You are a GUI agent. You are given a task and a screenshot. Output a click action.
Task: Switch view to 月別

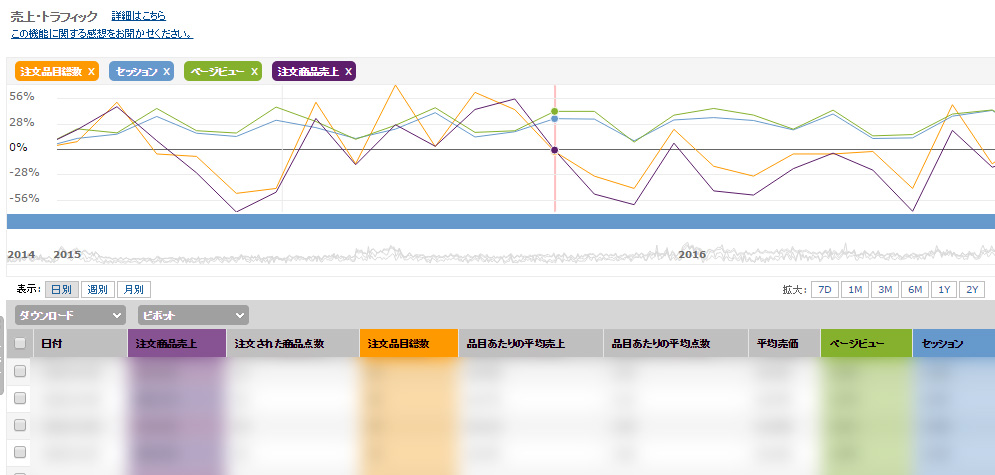pyautogui.click(x=132, y=290)
